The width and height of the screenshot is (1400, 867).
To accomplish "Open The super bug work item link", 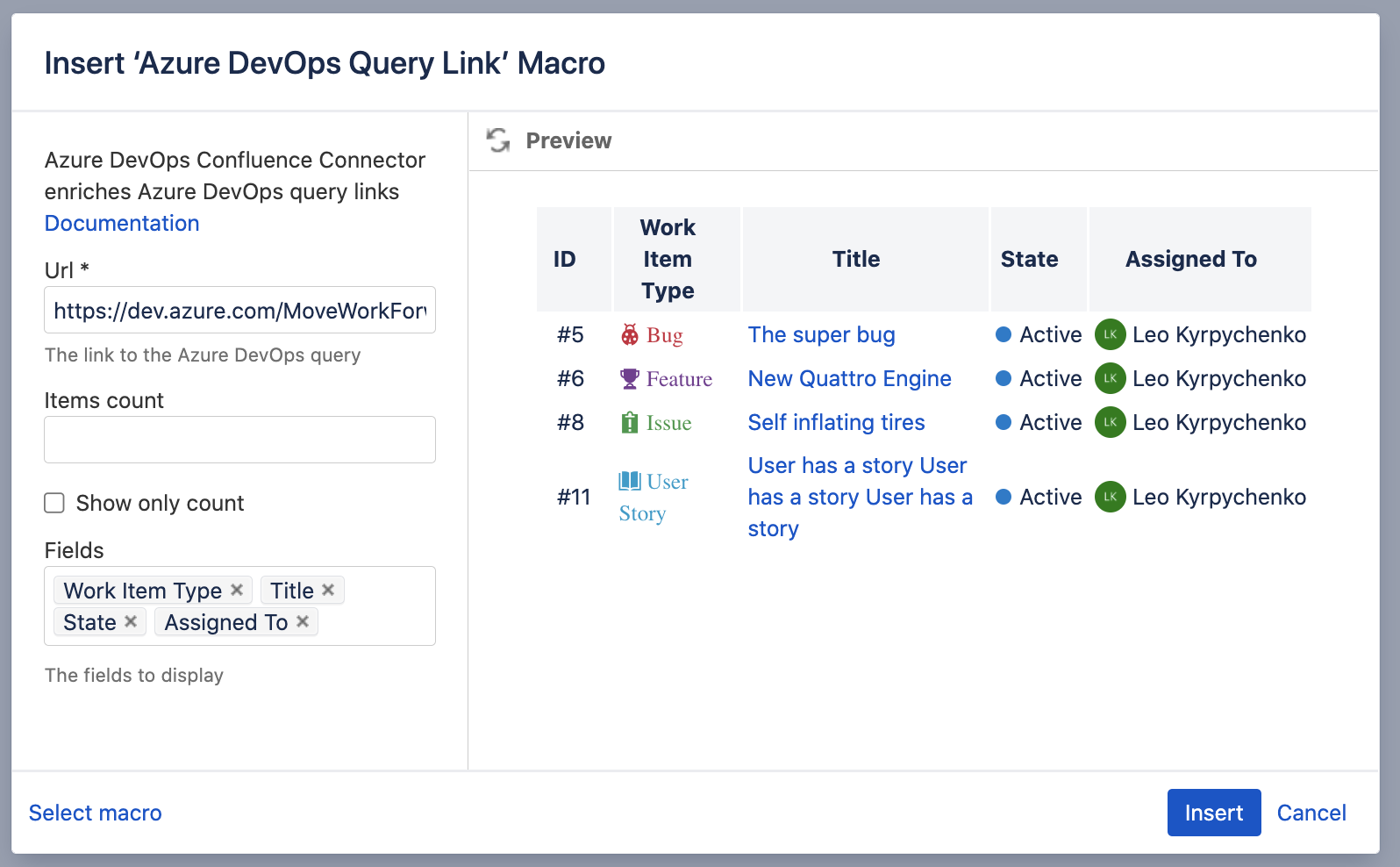I will coord(821,334).
